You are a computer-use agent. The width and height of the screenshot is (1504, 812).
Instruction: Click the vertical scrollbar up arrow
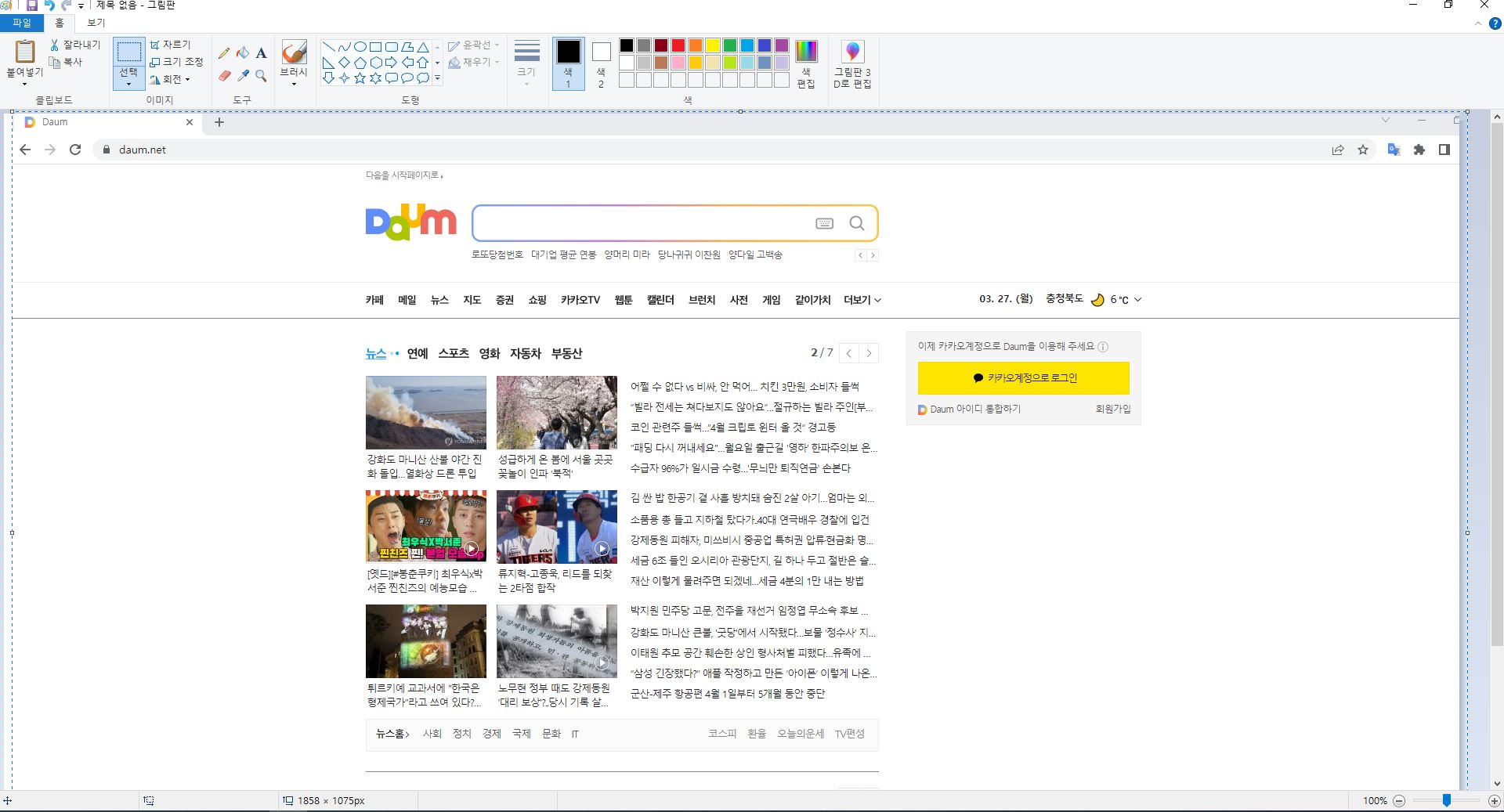1497,117
